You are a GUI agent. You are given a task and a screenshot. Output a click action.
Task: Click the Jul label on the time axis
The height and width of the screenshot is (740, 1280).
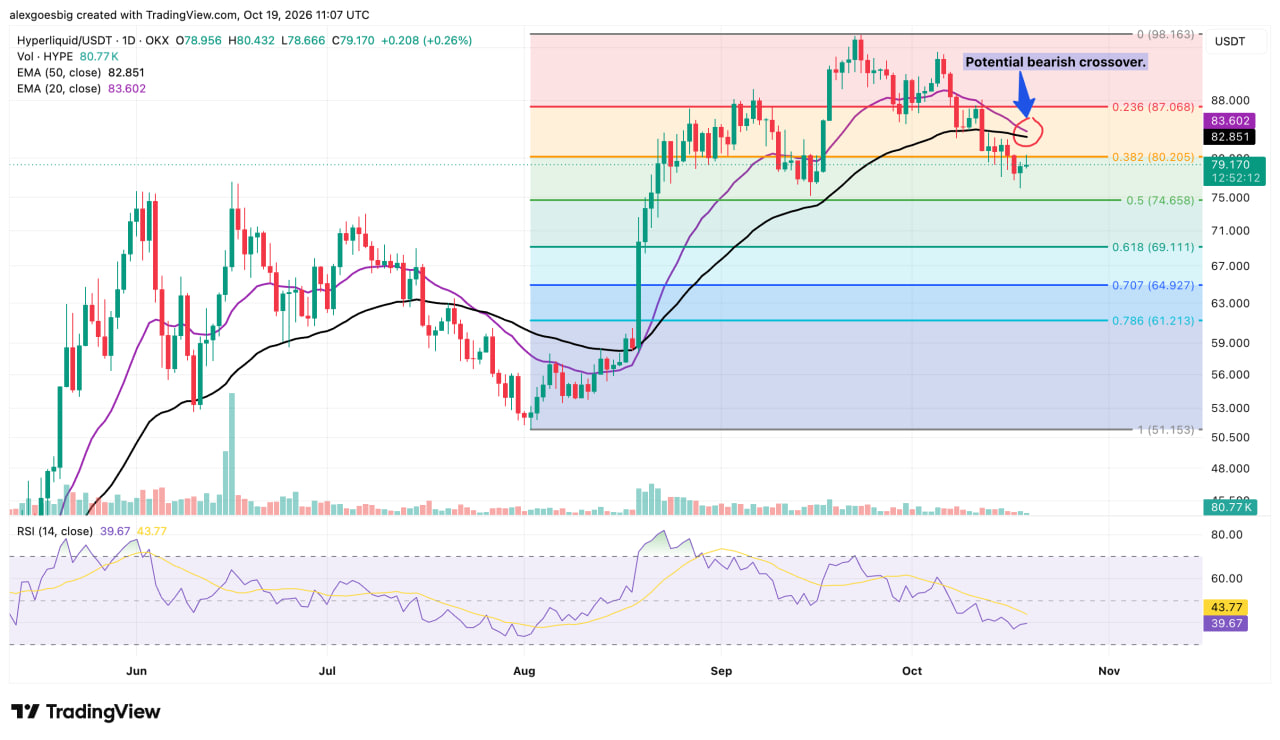(x=328, y=671)
